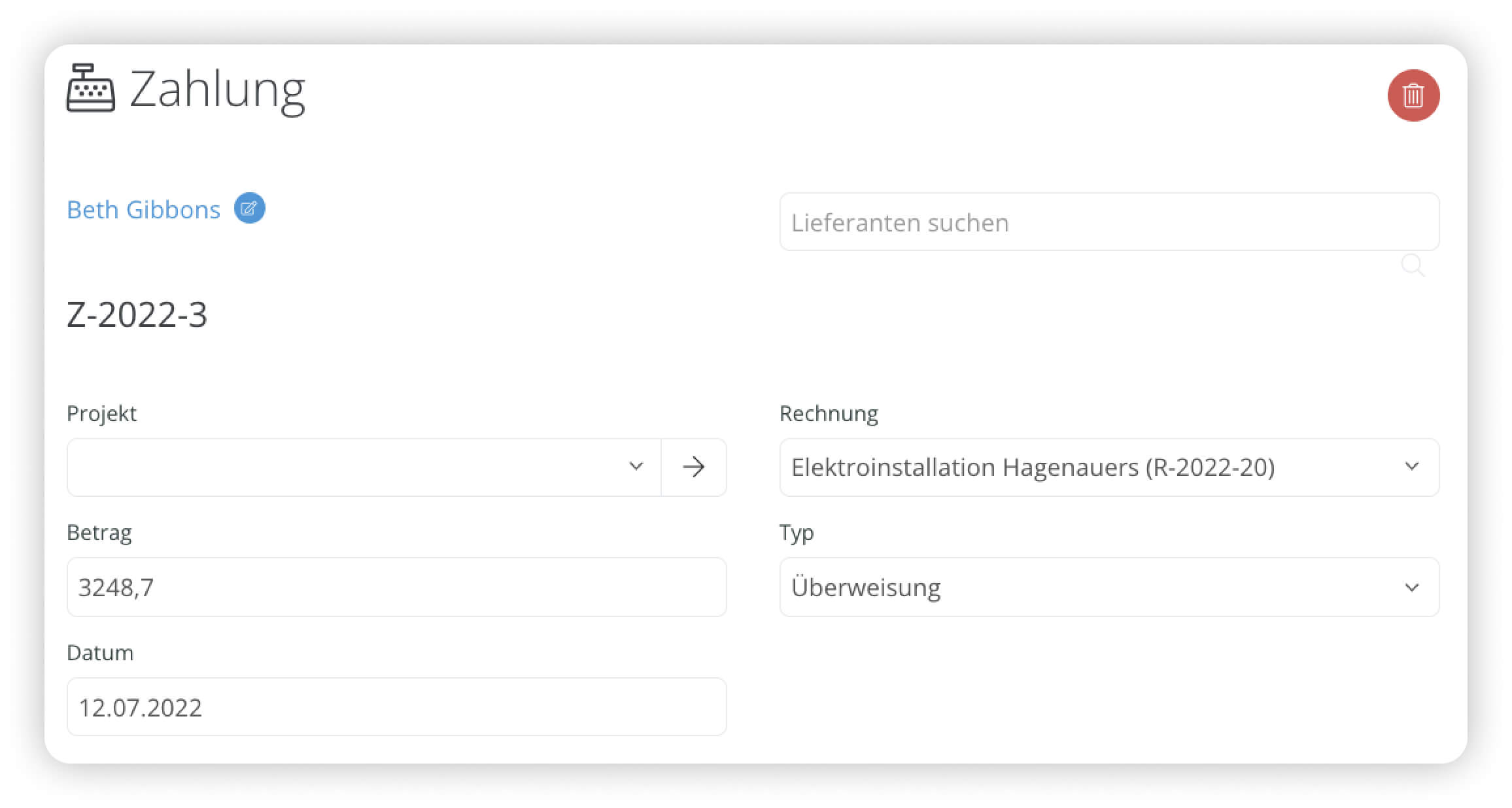Go to project using the arrow button
This screenshot has width=1512, height=808.
click(x=694, y=467)
